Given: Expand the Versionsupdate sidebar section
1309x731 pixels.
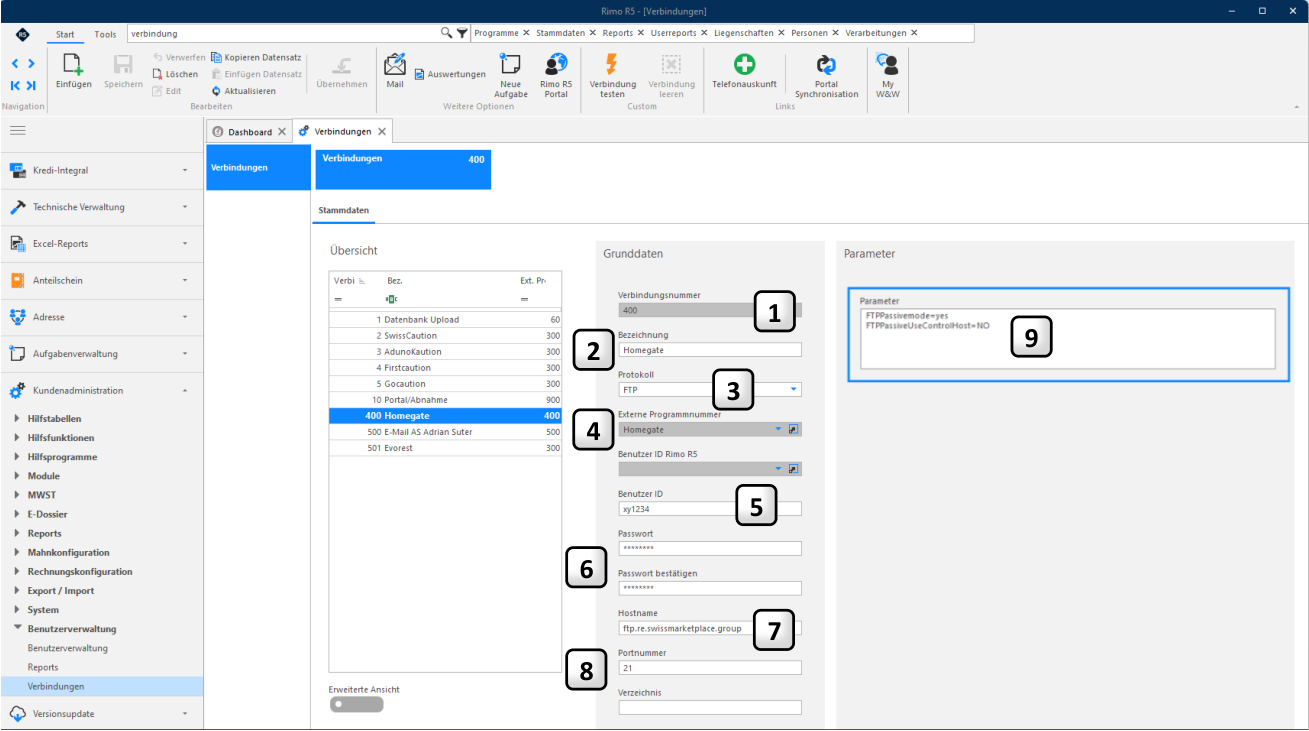Looking at the screenshot, I should 101,713.
